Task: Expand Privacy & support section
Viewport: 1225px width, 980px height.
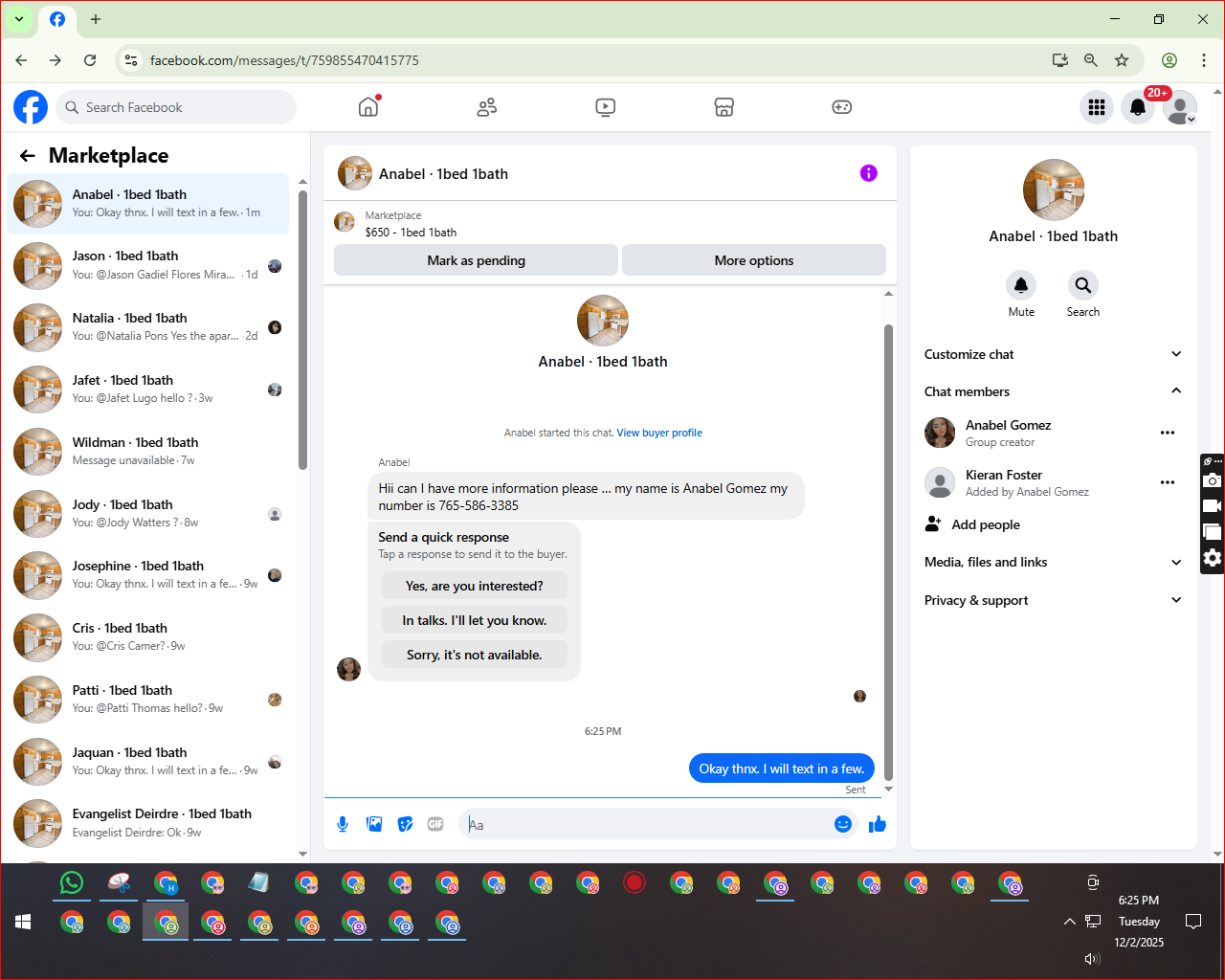Action: pos(1053,601)
